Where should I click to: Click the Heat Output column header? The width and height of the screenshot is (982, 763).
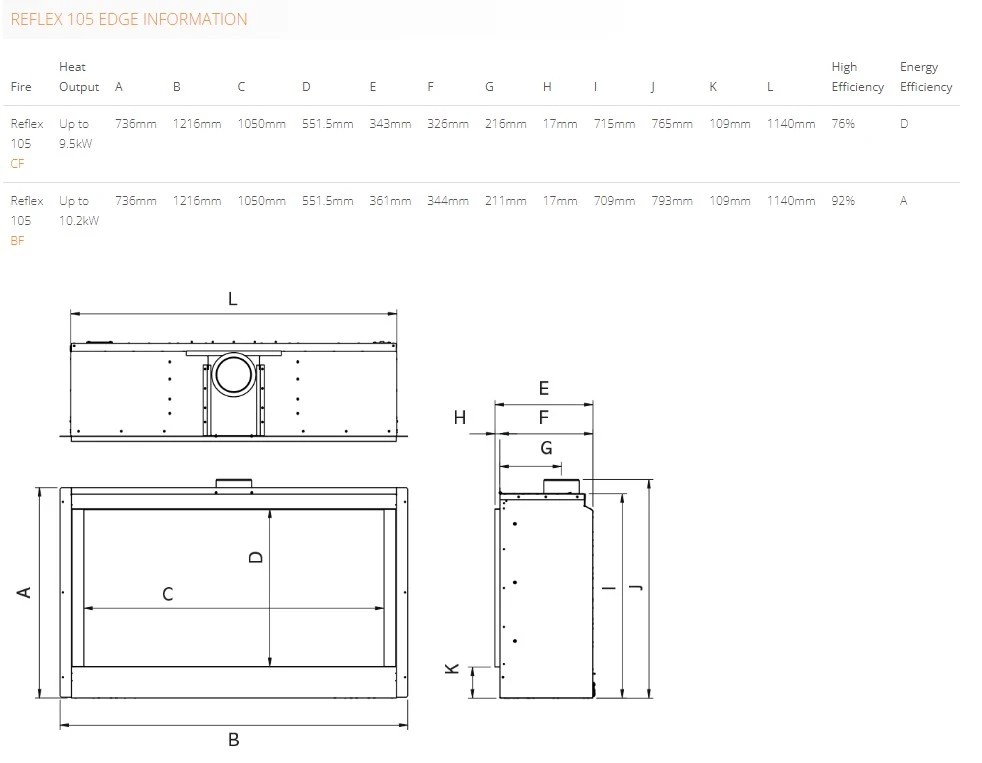78,77
